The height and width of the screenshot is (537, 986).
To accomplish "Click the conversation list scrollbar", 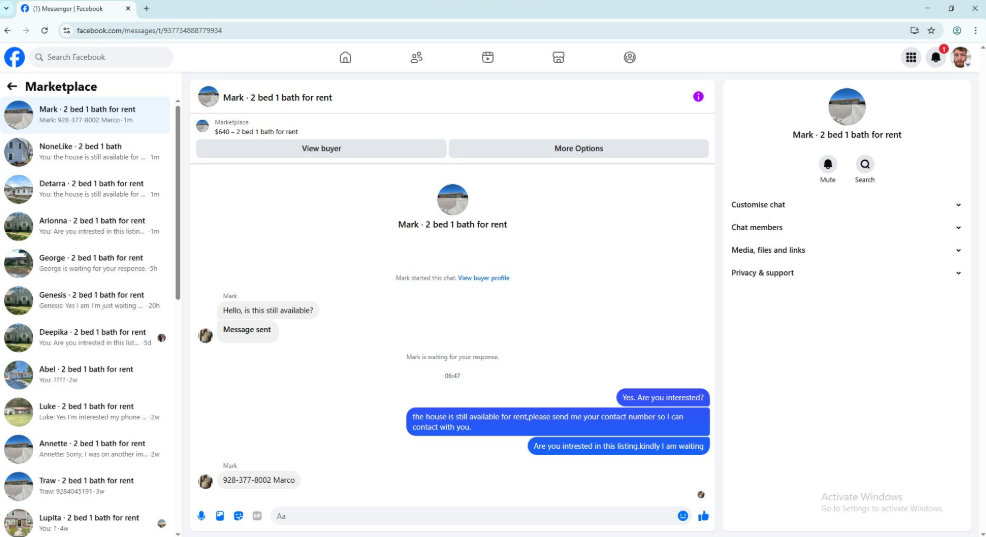I will tap(178, 201).
